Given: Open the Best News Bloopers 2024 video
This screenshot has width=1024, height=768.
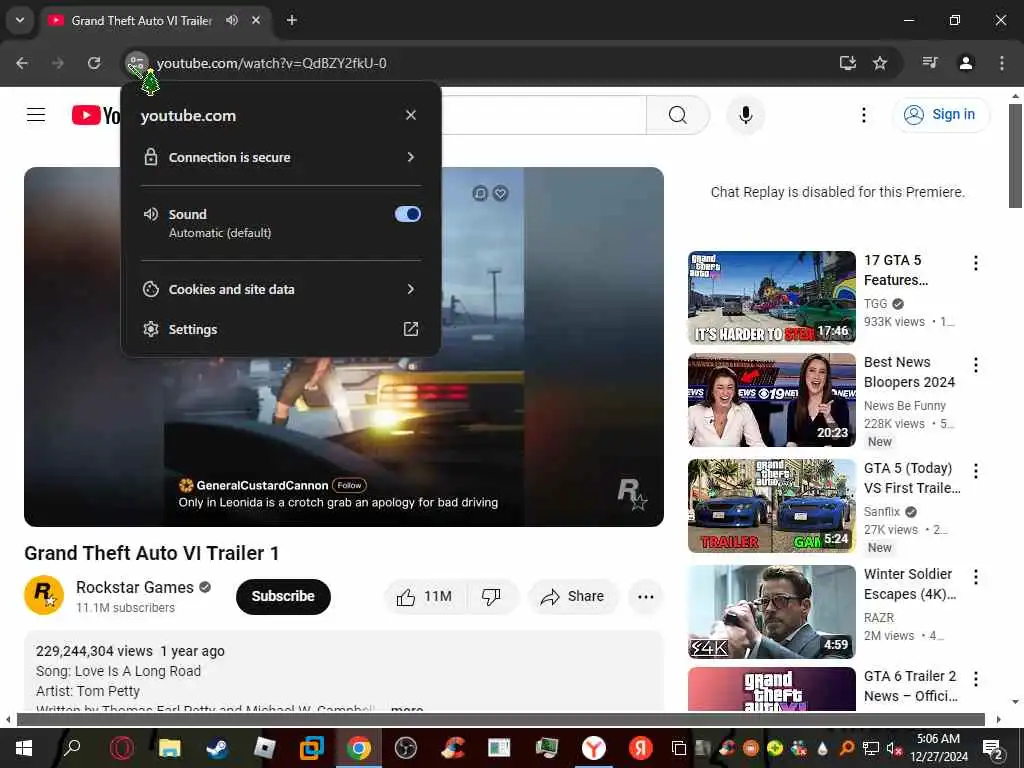Looking at the screenshot, I should coord(771,400).
